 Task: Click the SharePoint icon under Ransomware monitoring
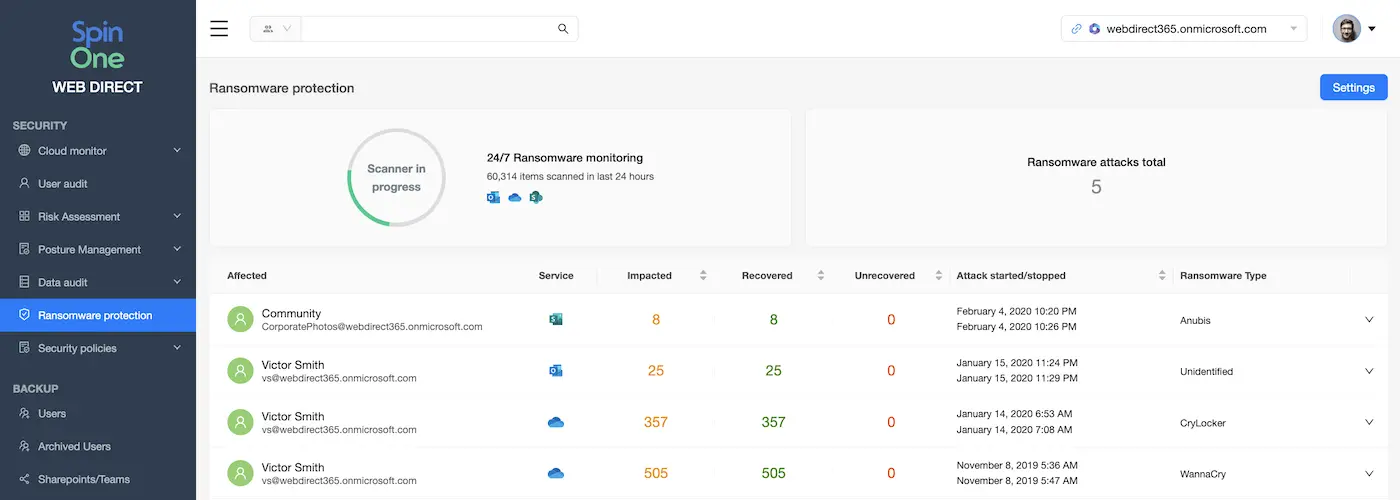(536, 198)
